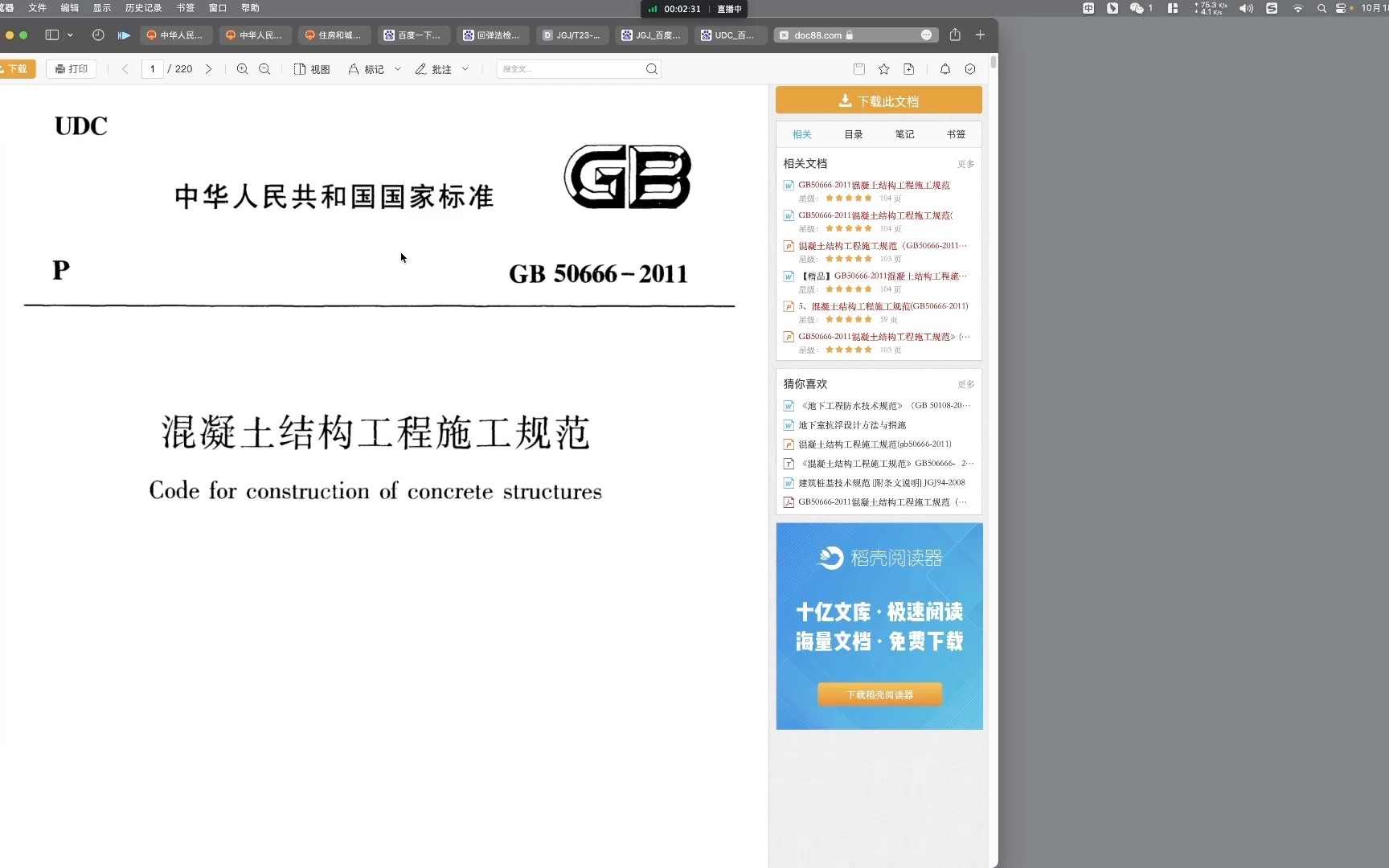Switch to UDC_百… browser tab

coord(730,35)
